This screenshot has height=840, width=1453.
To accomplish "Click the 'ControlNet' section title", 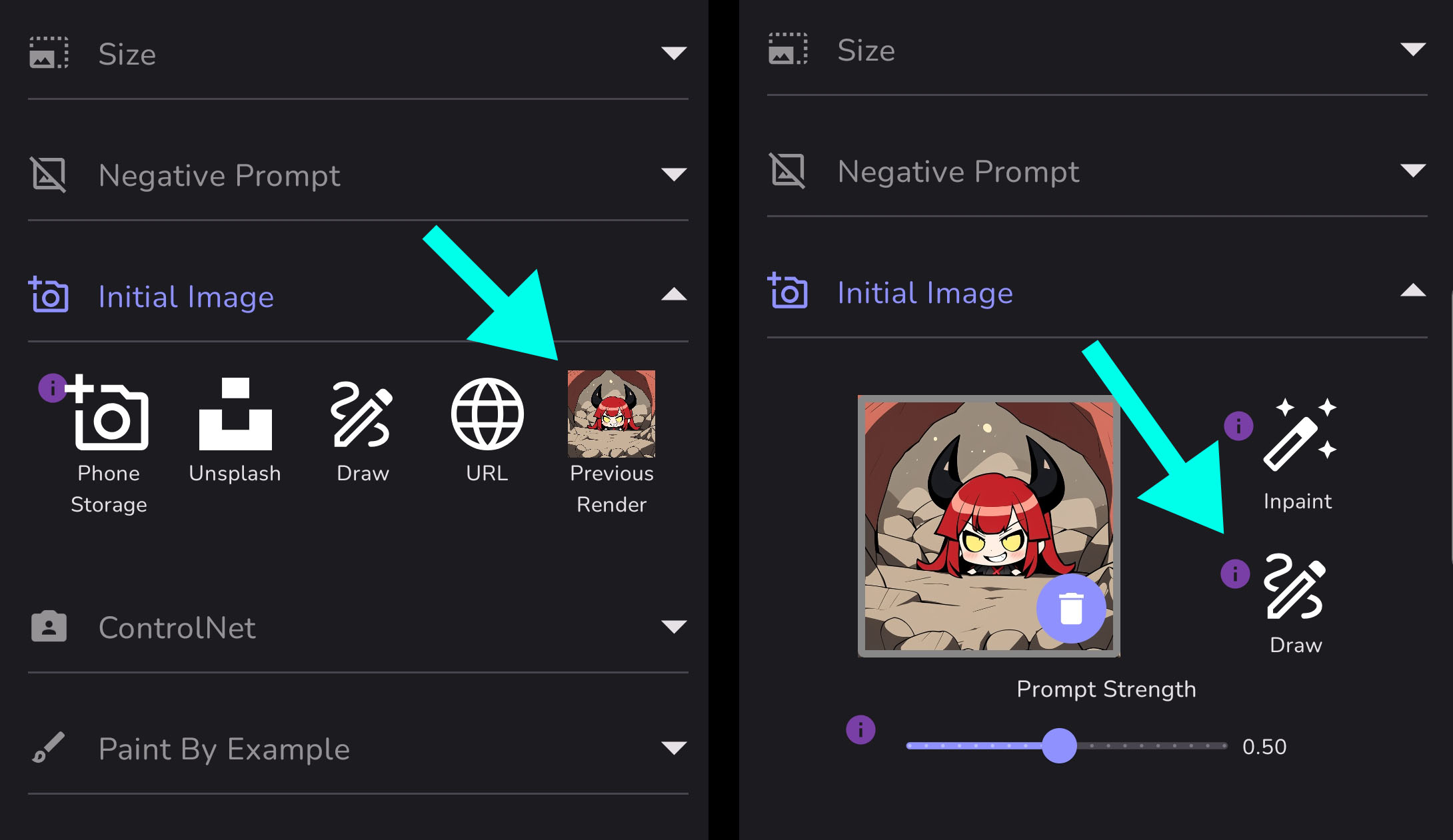I will pos(177,628).
